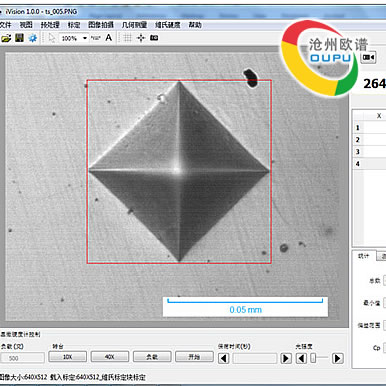
Task: Click the X column header
Action: point(379,116)
